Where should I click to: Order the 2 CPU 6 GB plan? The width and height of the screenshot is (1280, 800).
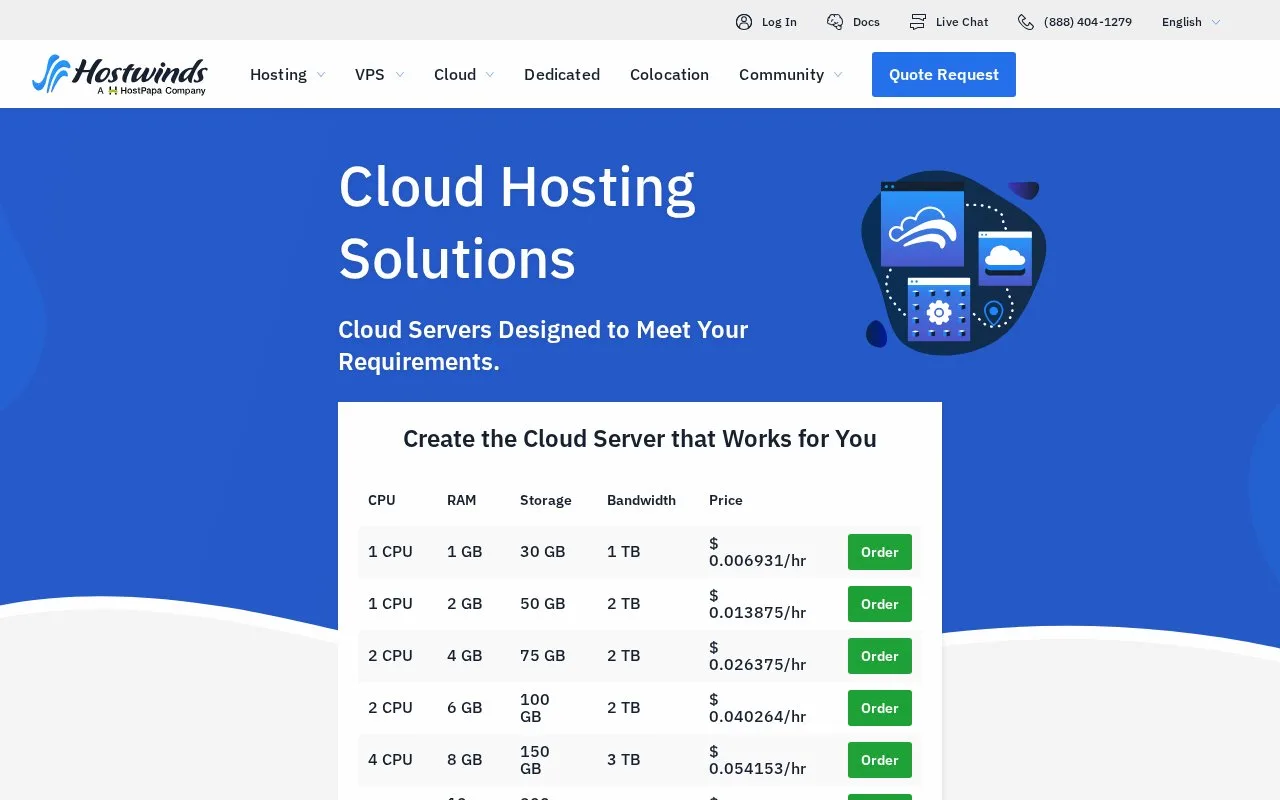[880, 708]
